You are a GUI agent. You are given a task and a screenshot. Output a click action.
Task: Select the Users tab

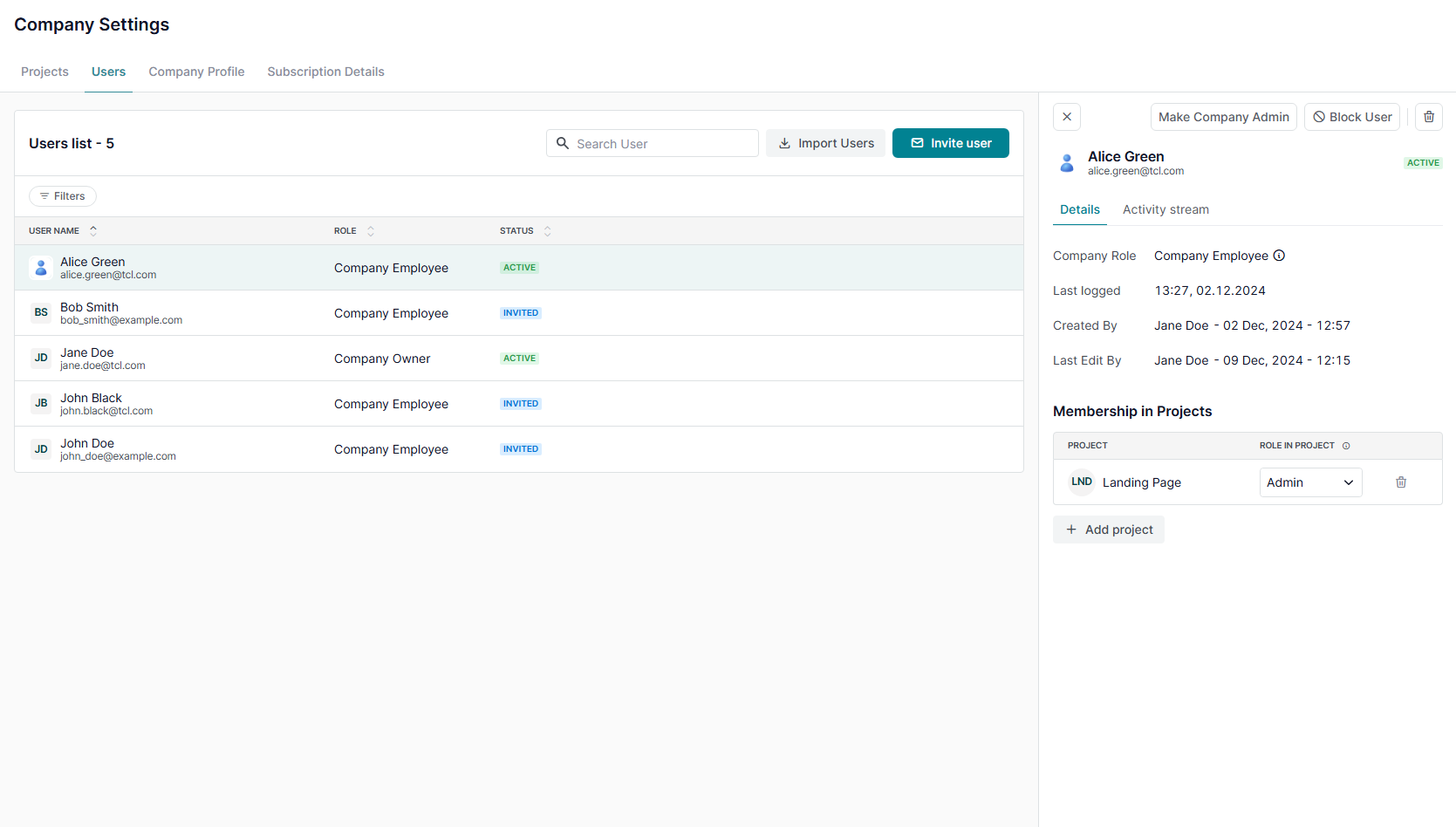click(x=108, y=72)
